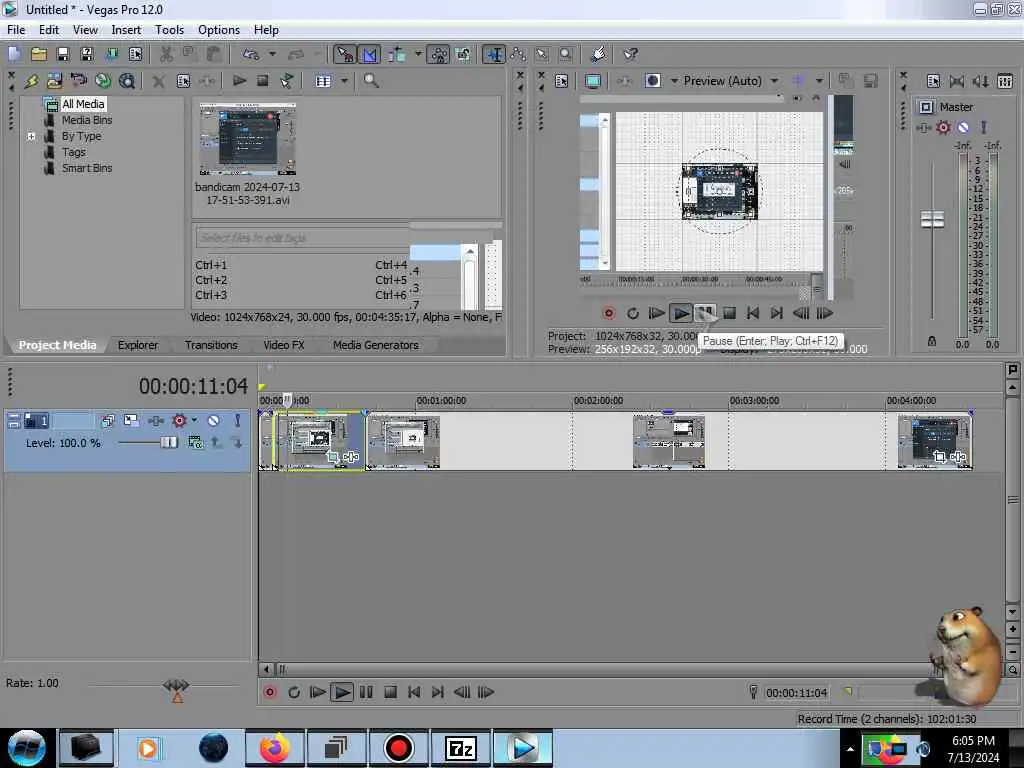Screen dimensions: 1024x768
Task: Toggle Solo on video track 1
Action: pos(238,421)
